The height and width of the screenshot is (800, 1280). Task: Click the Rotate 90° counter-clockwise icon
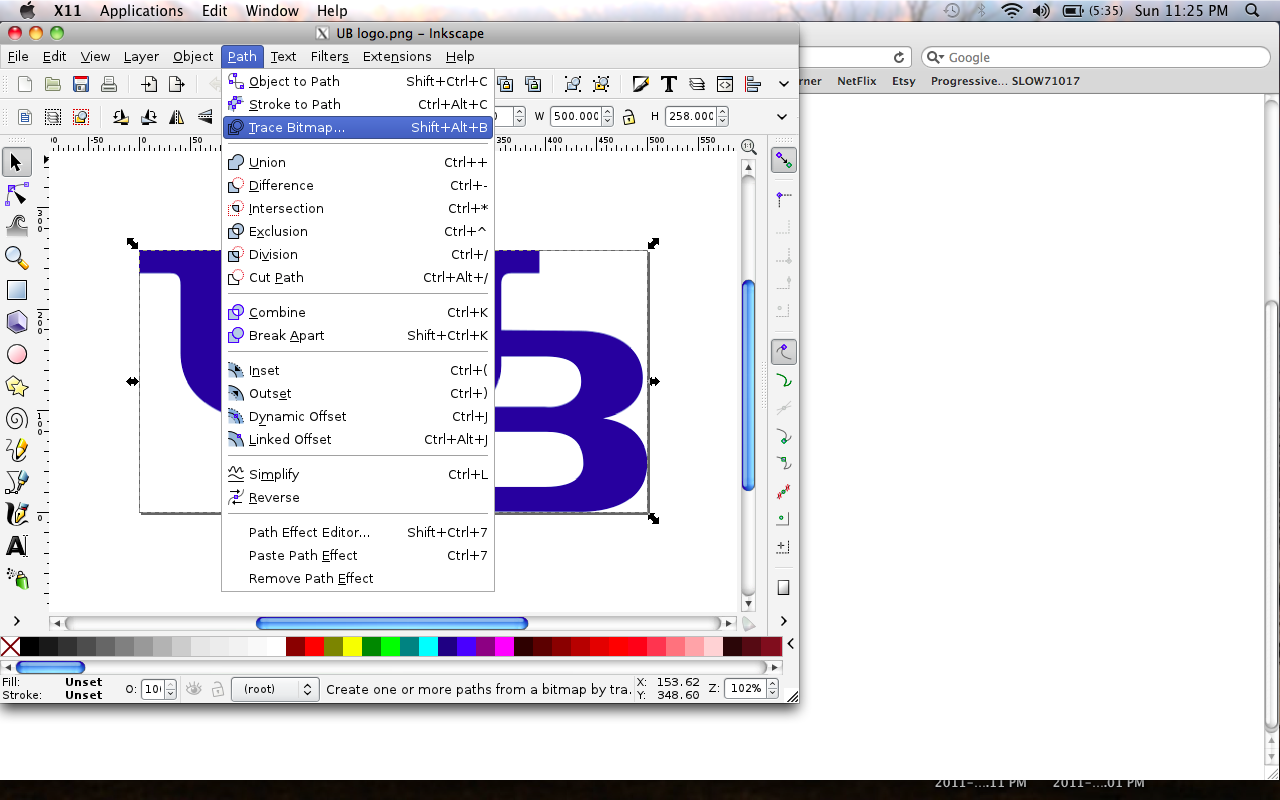tap(121, 116)
